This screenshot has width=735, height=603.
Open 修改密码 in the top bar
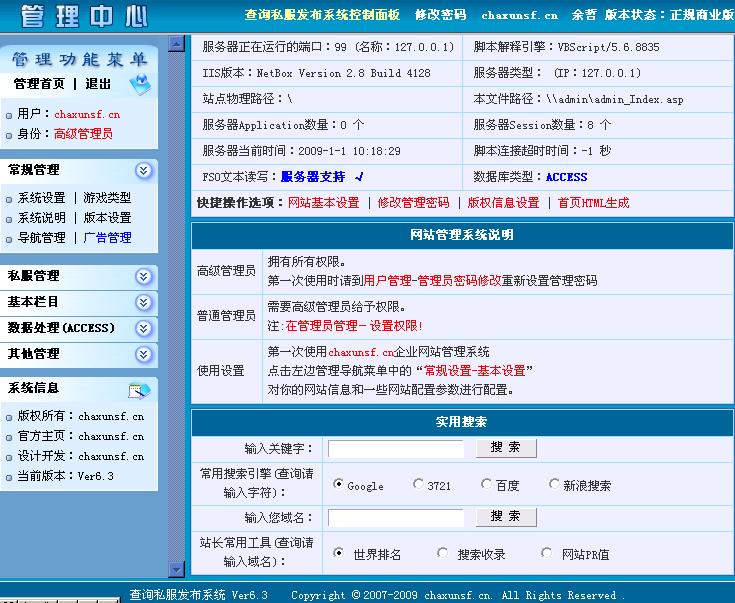pos(440,15)
